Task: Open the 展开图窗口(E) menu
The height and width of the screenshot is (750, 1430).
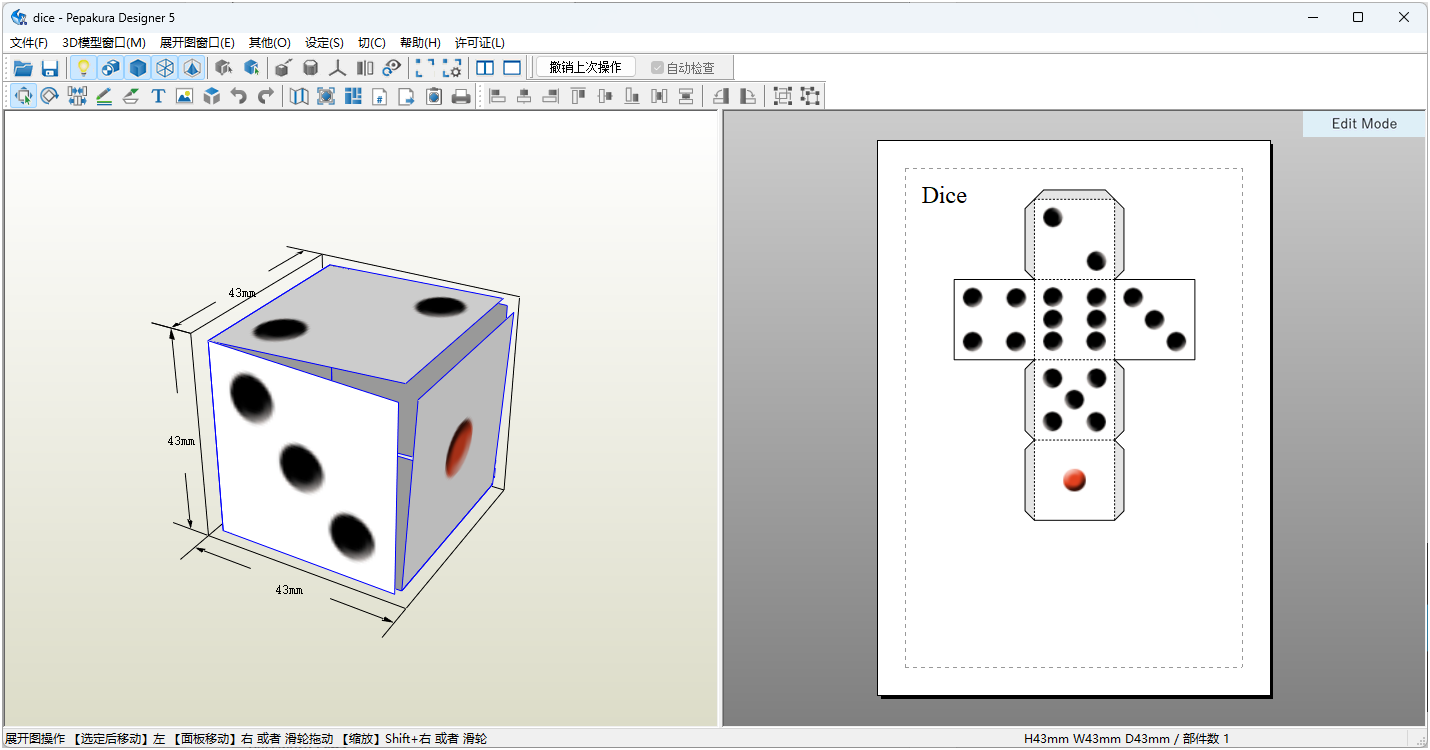Action: coord(197,43)
